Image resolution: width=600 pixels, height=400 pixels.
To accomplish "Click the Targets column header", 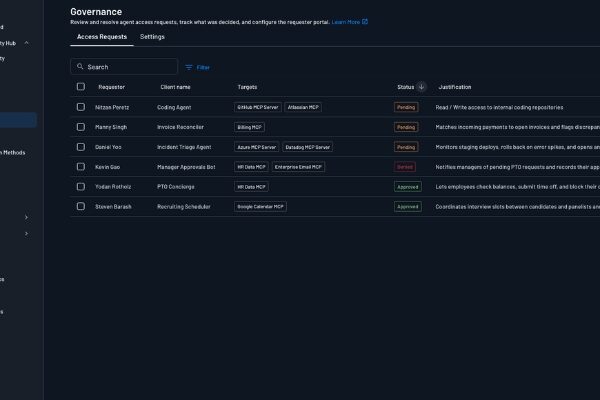I will [x=247, y=87].
